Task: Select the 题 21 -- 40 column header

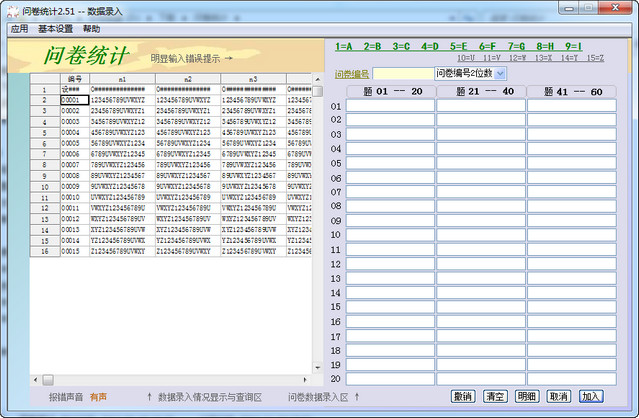Action: point(481,91)
